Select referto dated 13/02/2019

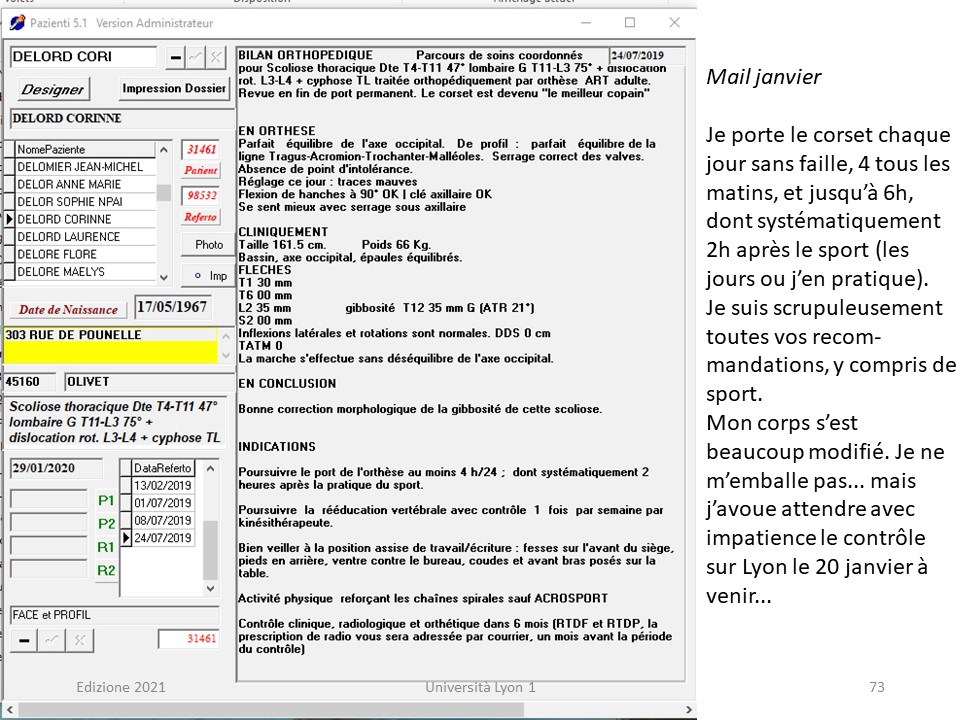[163, 486]
